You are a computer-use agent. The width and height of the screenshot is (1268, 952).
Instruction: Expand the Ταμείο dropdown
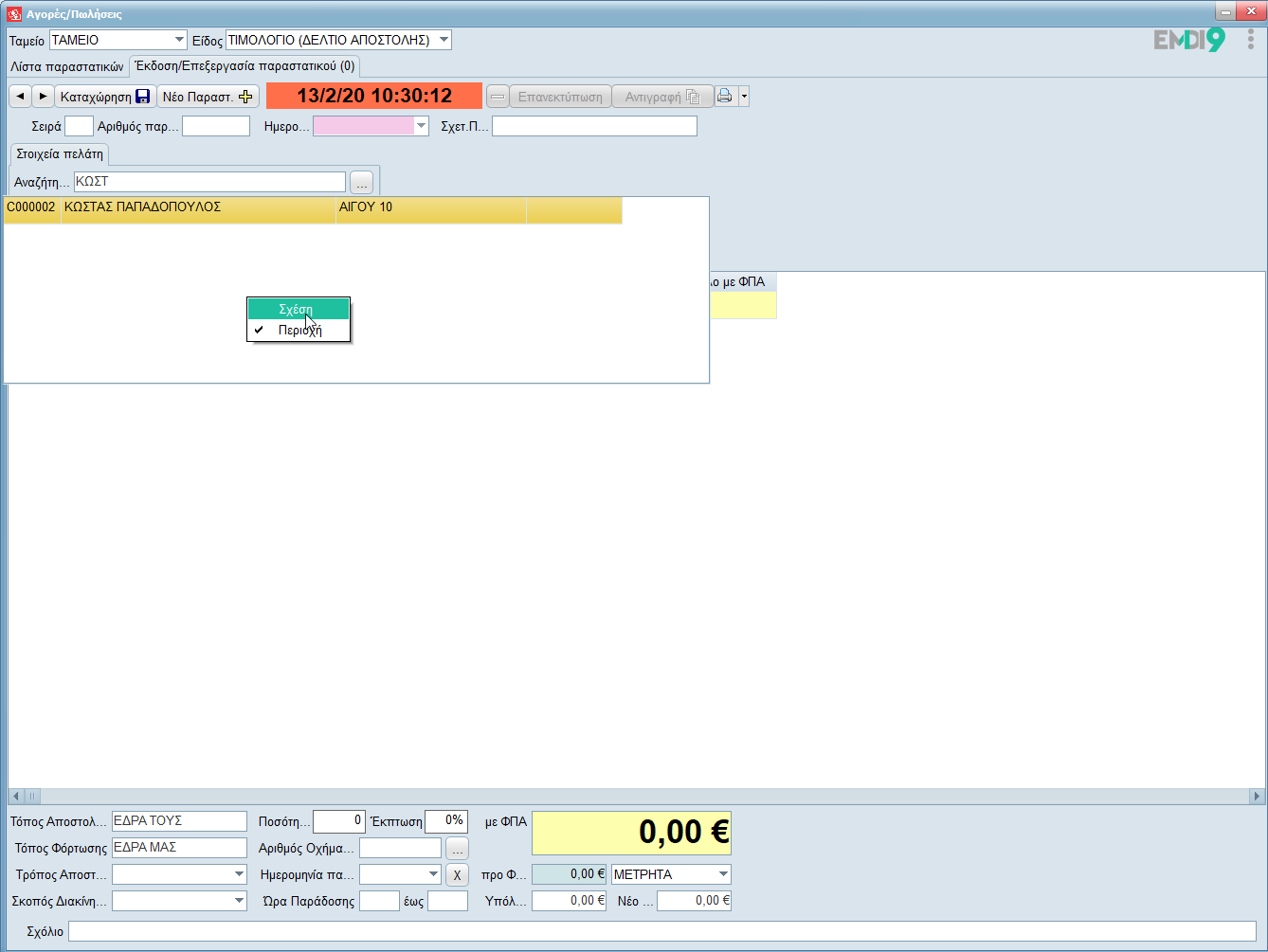point(179,40)
